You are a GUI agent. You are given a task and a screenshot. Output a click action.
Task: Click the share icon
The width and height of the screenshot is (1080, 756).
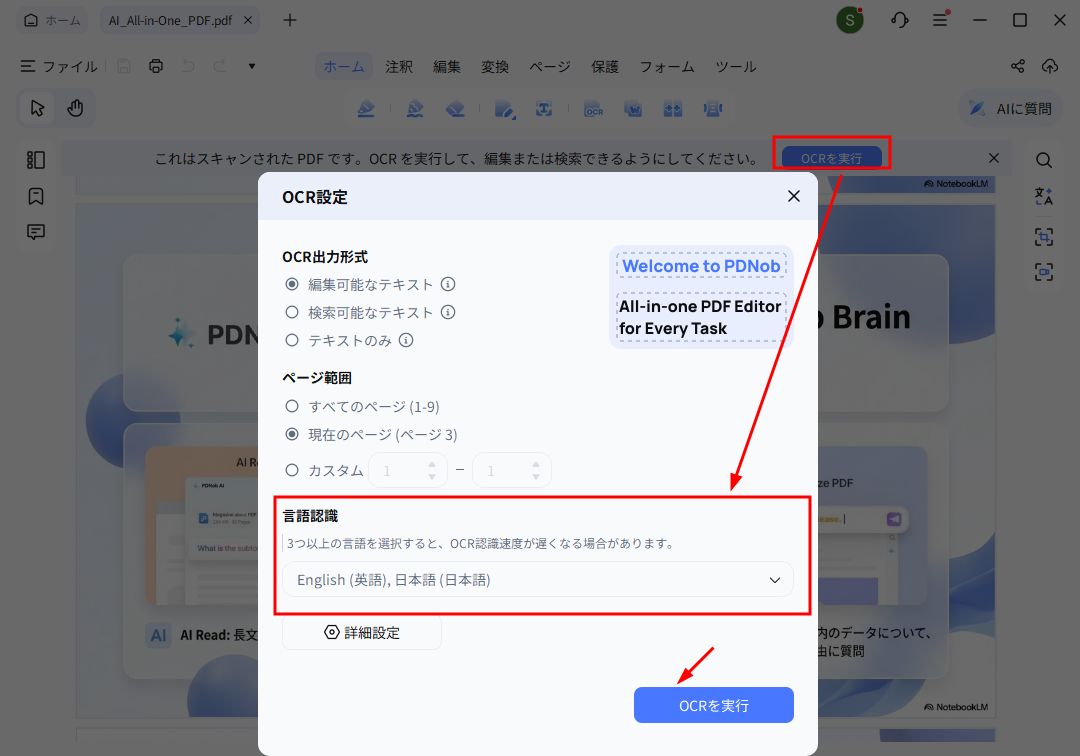click(1018, 66)
